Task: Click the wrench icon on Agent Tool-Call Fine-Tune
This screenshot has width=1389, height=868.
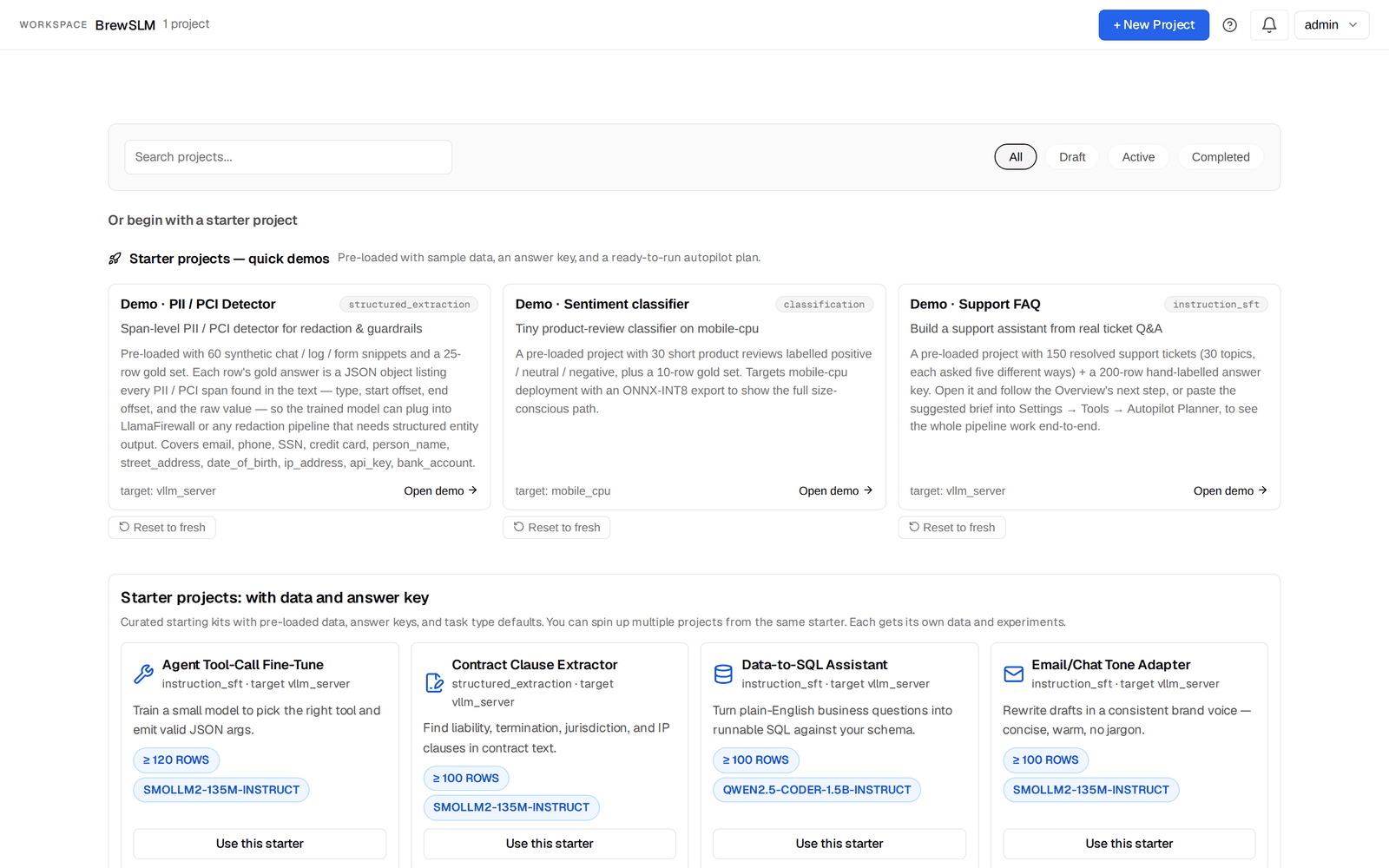Action: coord(144,674)
